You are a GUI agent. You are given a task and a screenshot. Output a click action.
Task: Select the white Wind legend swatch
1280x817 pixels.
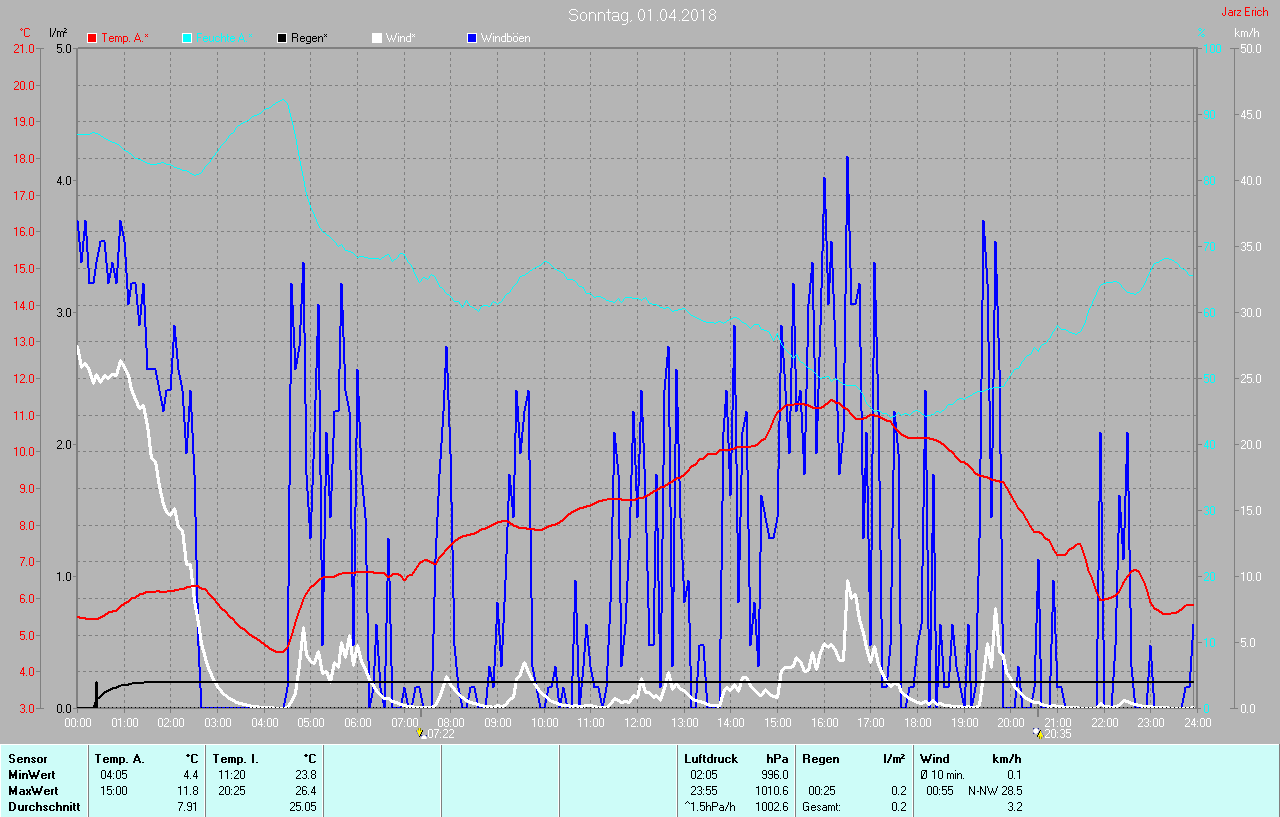point(377,38)
